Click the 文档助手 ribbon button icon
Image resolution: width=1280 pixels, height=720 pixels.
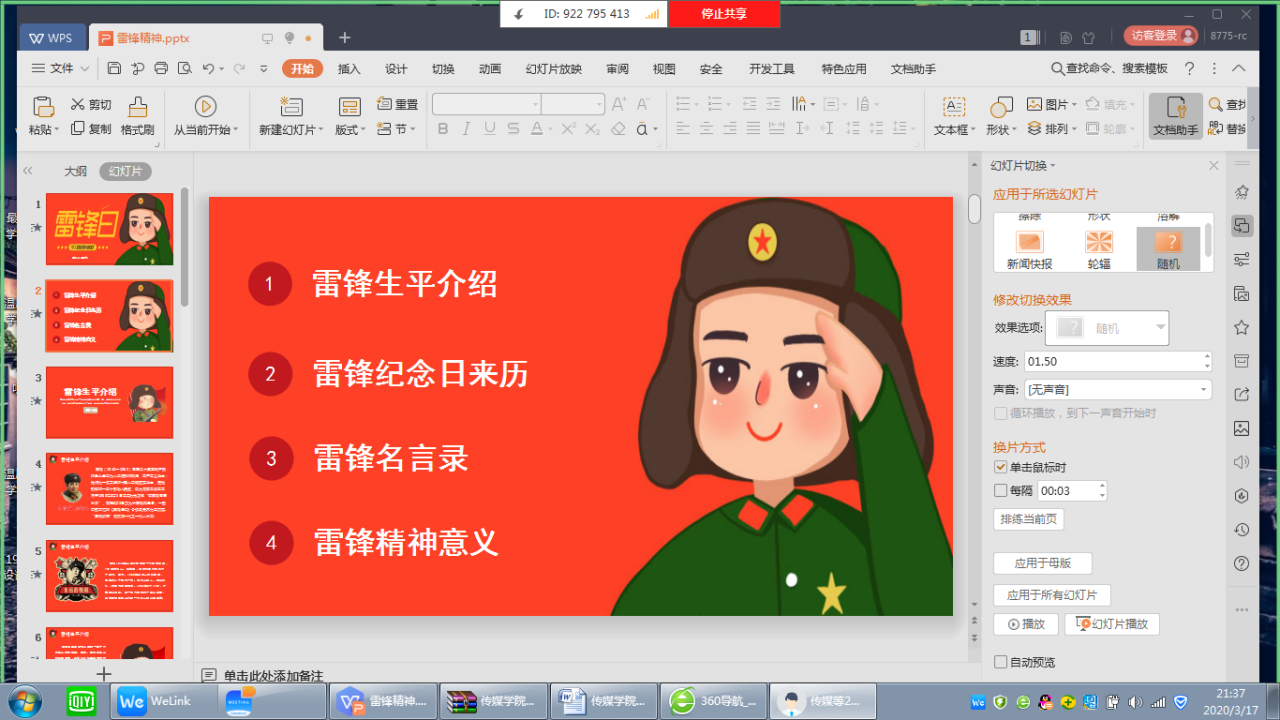click(1175, 107)
